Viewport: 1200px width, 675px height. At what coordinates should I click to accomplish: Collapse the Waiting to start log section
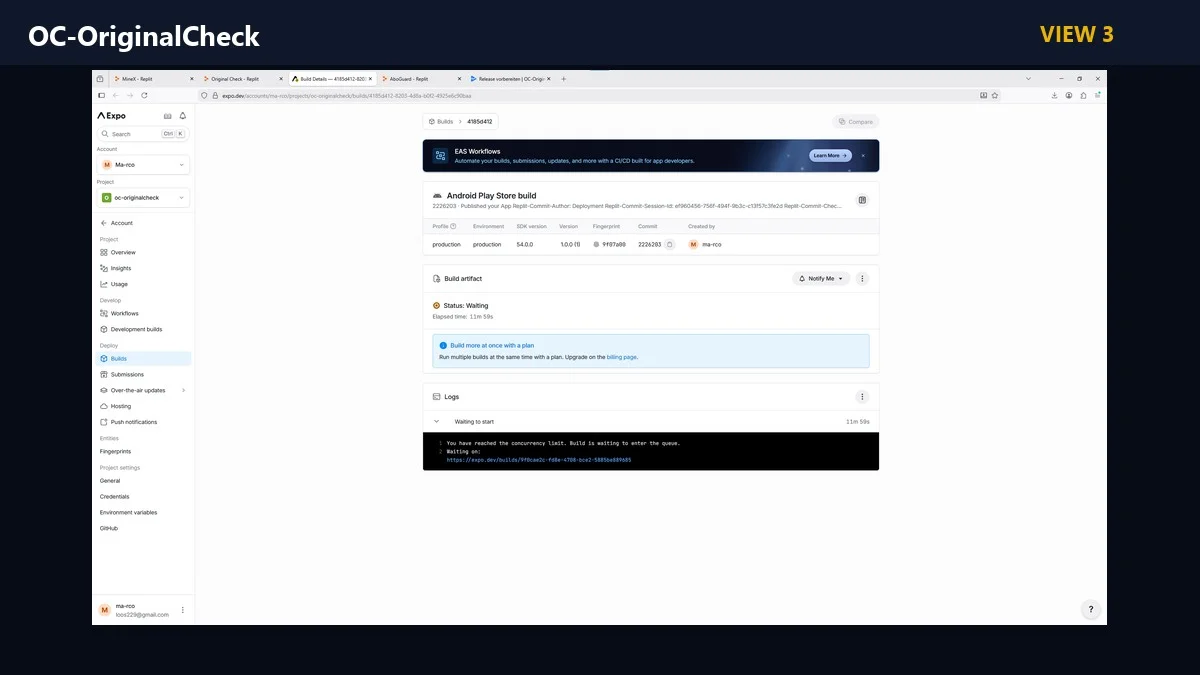437,422
